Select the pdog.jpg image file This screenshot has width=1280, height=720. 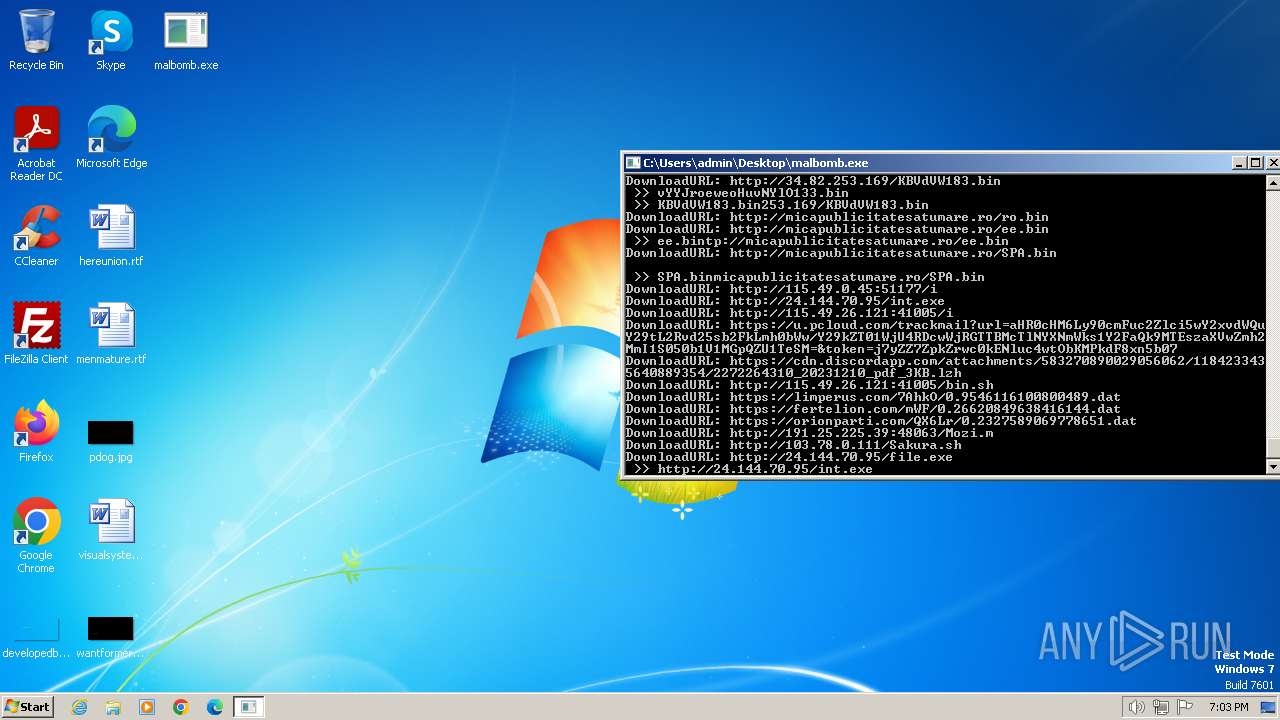(x=111, y=440)
